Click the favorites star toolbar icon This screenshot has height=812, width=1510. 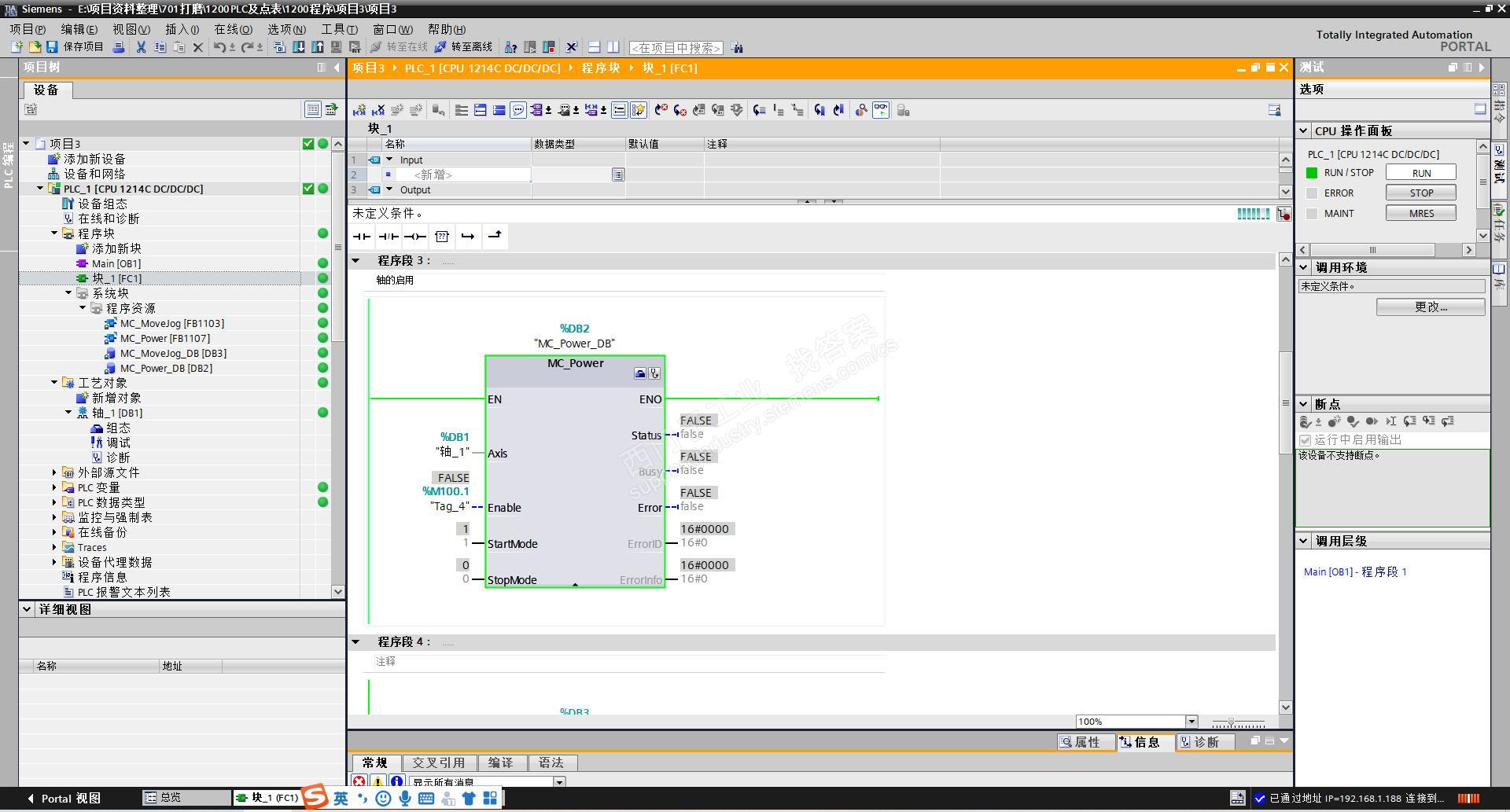pyautogui.click(x=639, y=110)
